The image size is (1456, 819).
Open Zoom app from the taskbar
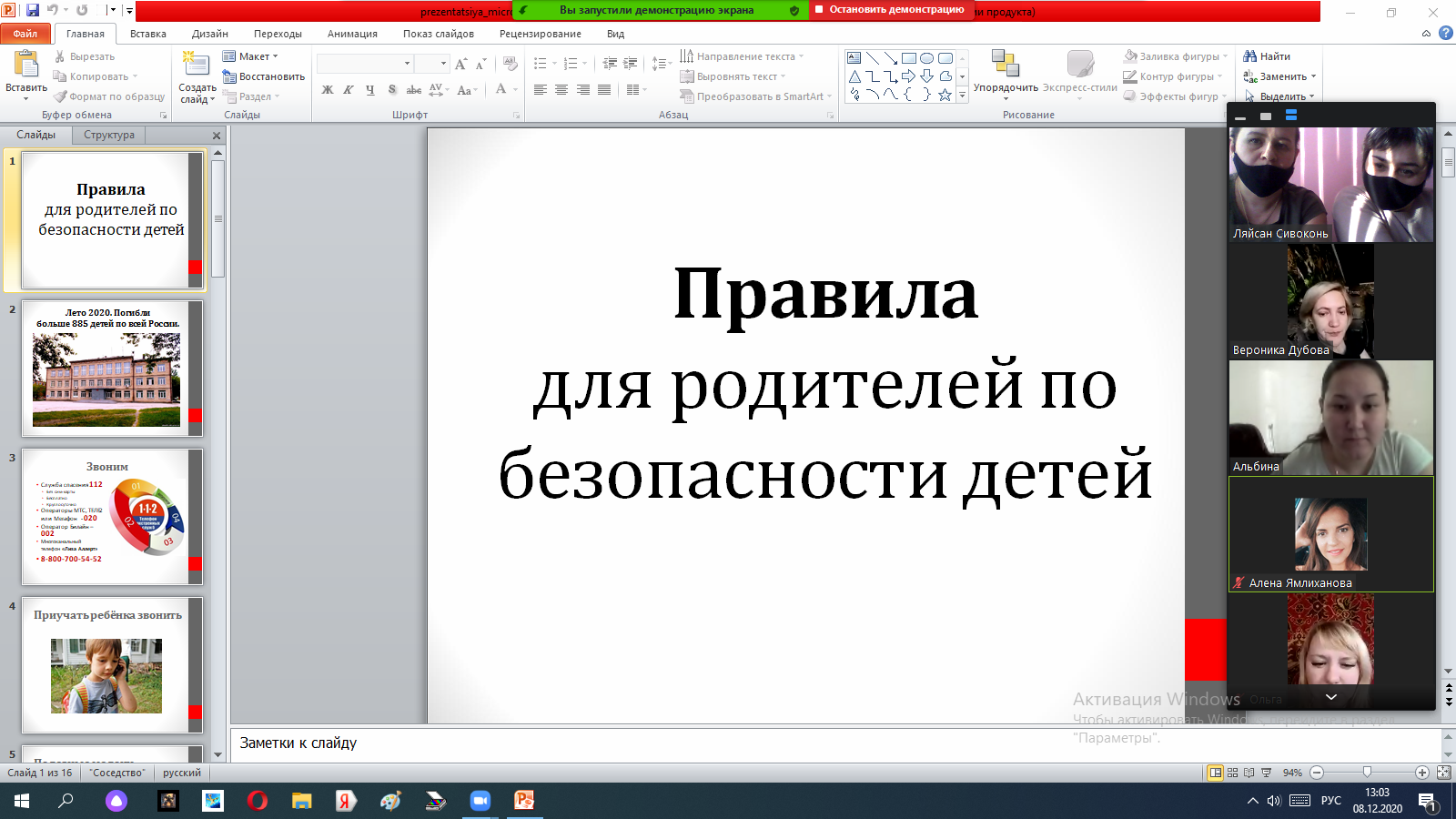[x=480, y=801]
